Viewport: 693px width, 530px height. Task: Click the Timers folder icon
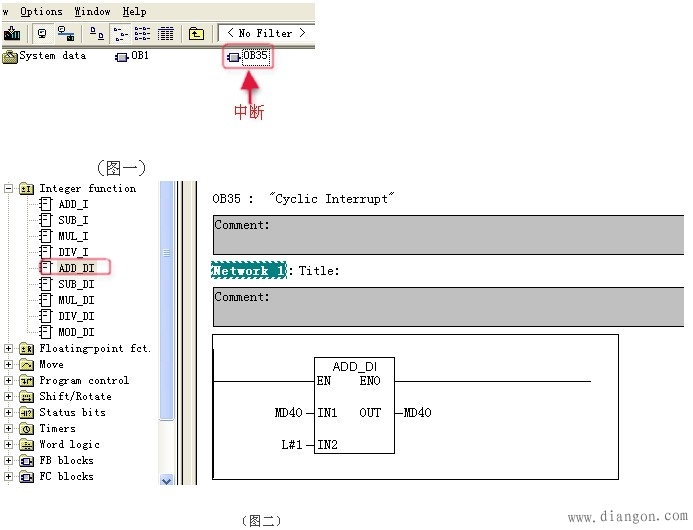tap(26, 429)
